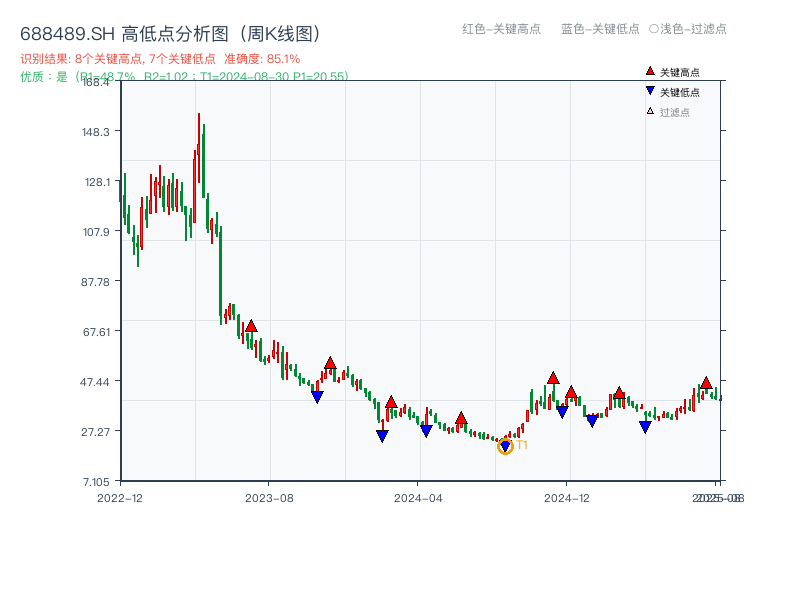Select the blue 关键低点 triangle icon in legend
The height and width of the screenshot is (600, 800).
point(648,92)
